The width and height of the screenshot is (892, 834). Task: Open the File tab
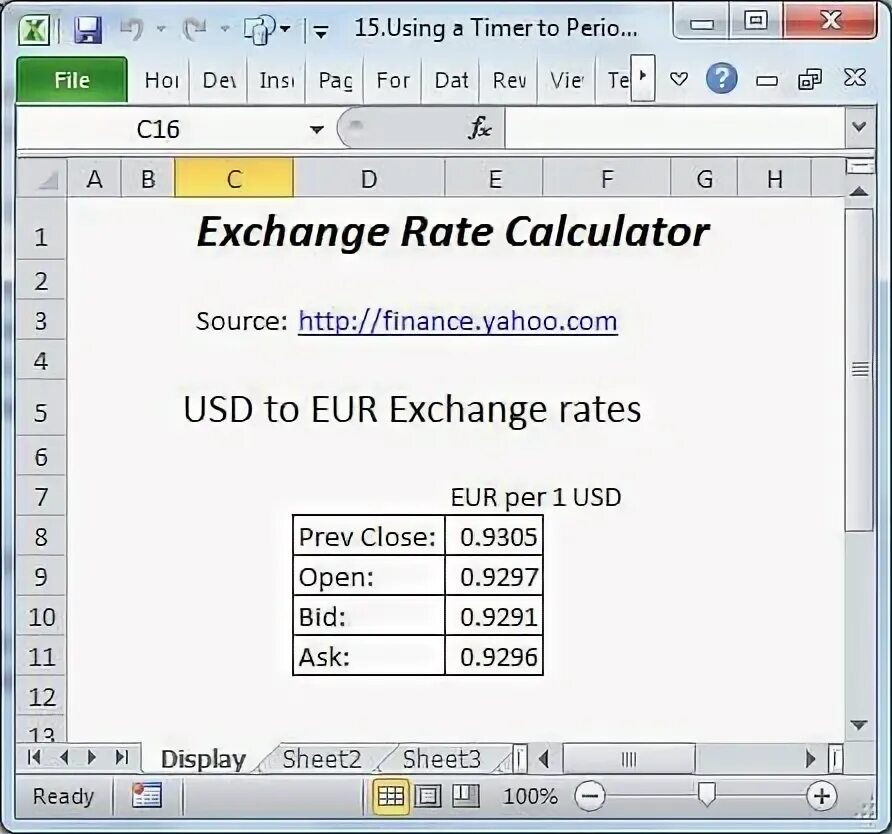[71, 80]
